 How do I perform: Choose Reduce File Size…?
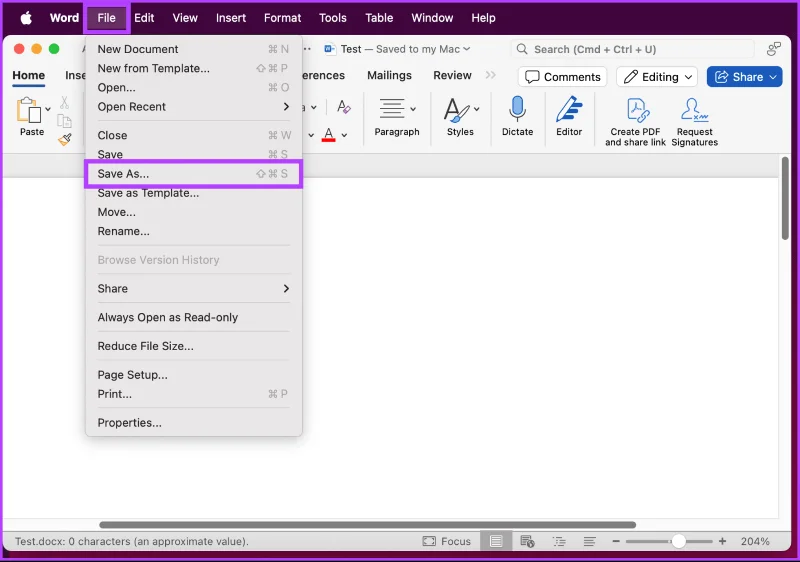[x=193, y=346]
